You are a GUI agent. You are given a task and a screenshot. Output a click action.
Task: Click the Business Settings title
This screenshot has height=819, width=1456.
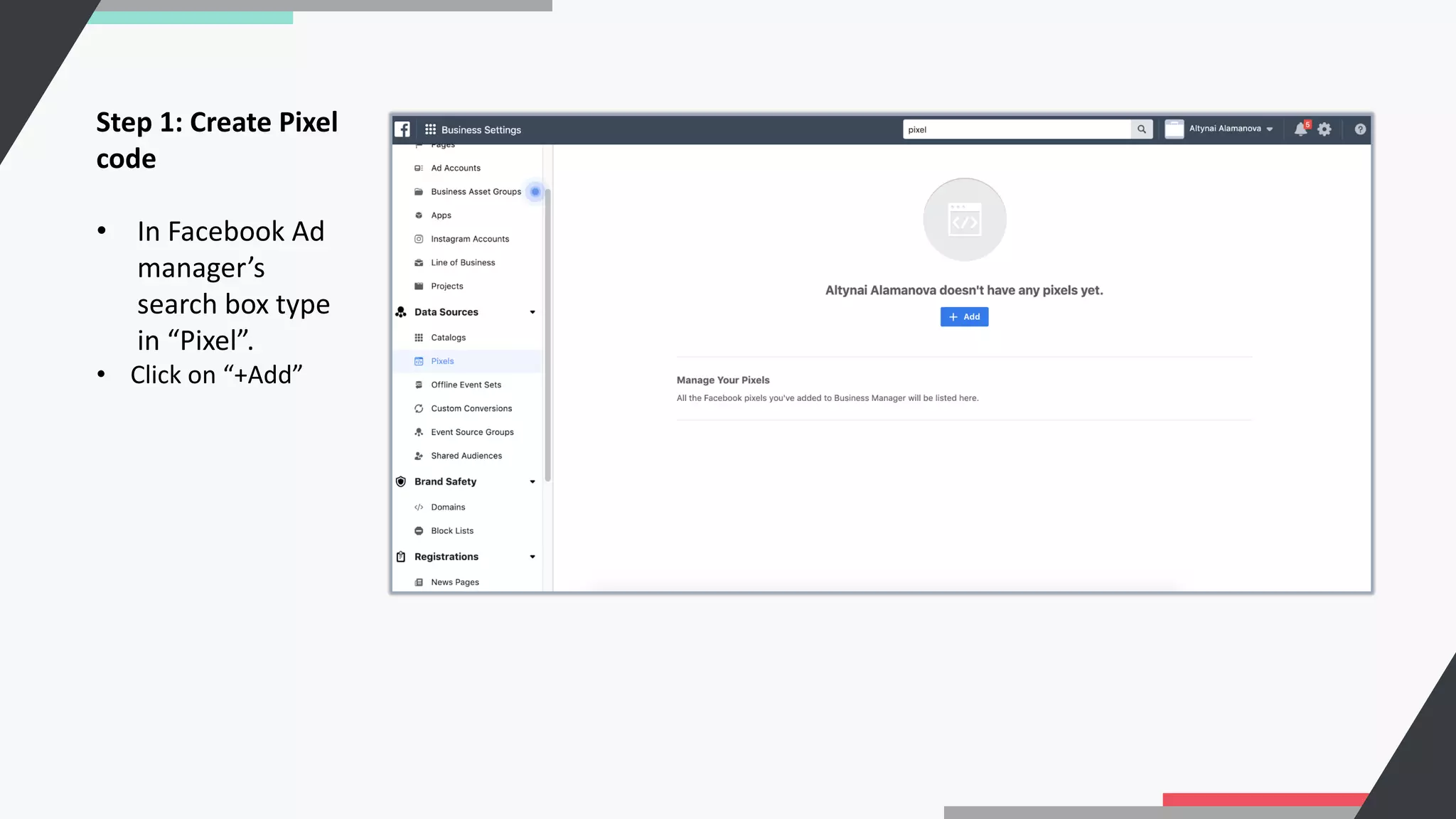pos(481,130)
